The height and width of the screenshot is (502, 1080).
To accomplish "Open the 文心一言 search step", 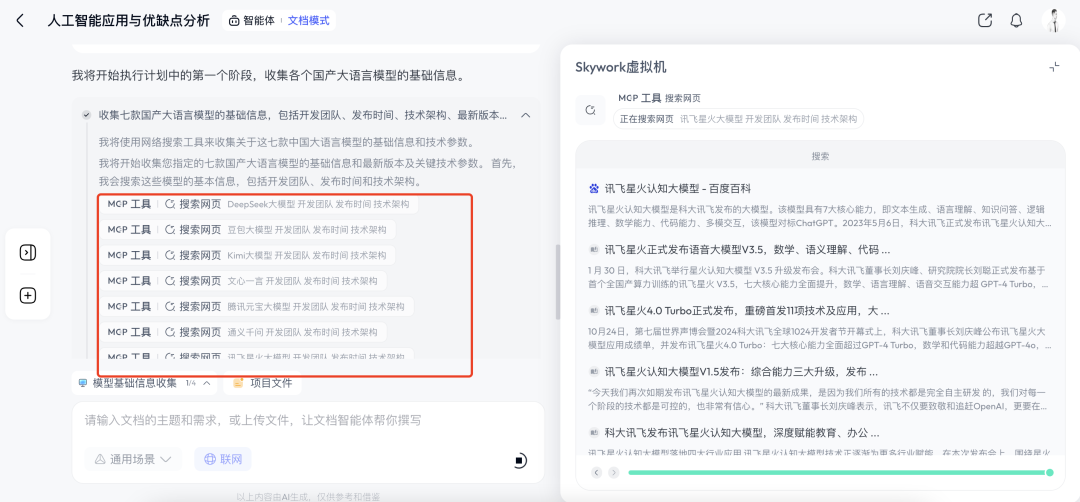I will point(244,281).
